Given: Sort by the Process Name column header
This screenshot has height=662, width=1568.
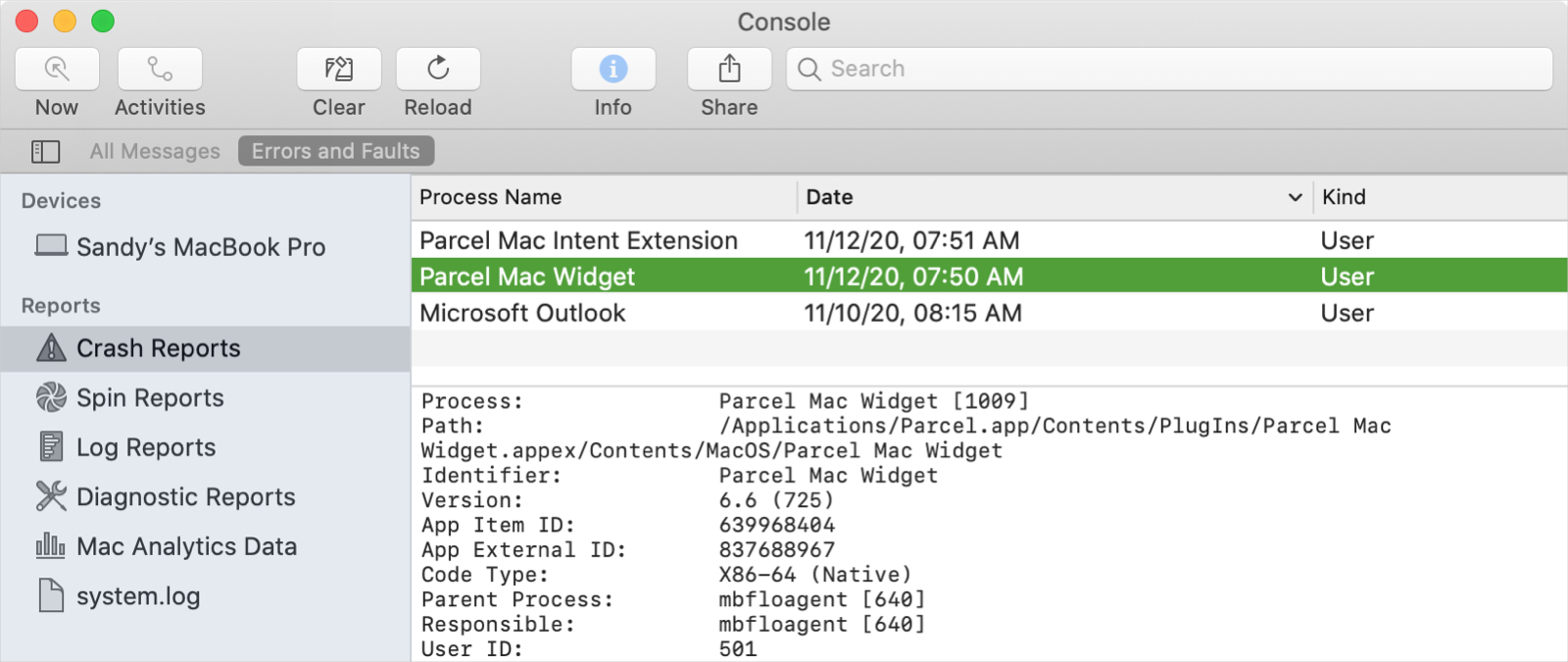Looking at the screenshot, I should click(604, 197).
